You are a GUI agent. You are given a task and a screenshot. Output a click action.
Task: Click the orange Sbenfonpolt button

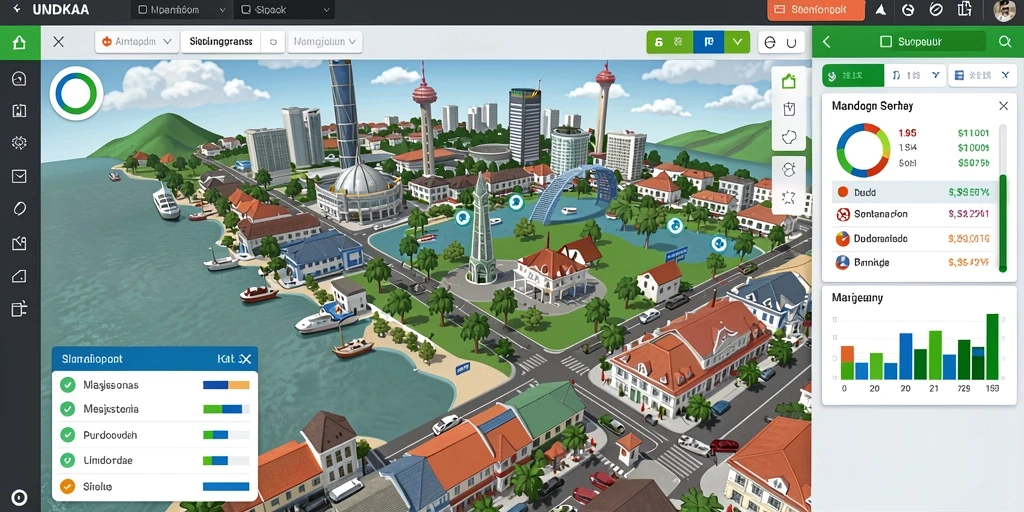816,10
